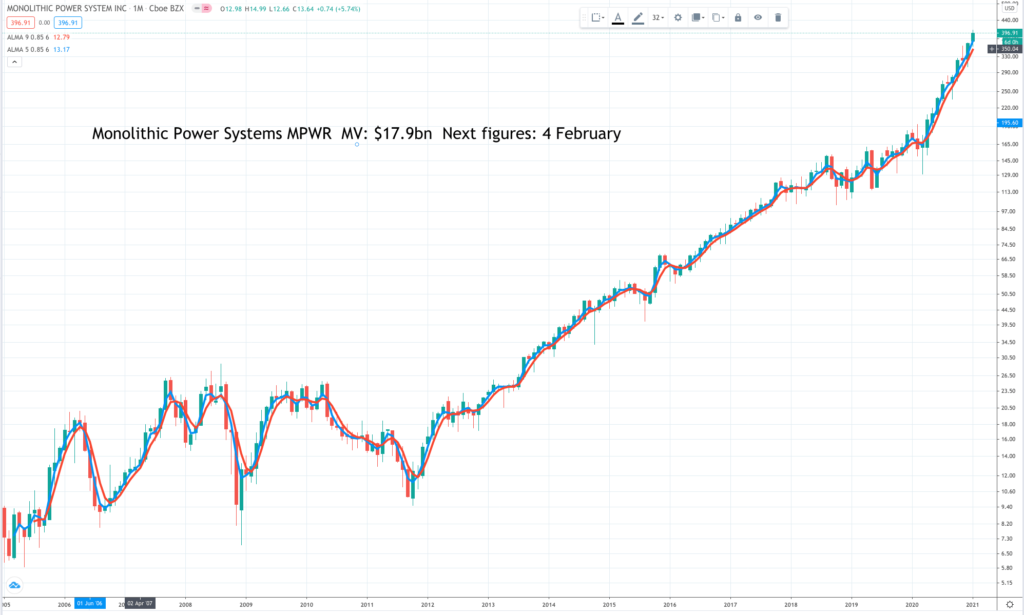Select the ALMA 5 0.85 6 indicator legend
This screenshot has height=615, width=1024.
coord(28,49)
